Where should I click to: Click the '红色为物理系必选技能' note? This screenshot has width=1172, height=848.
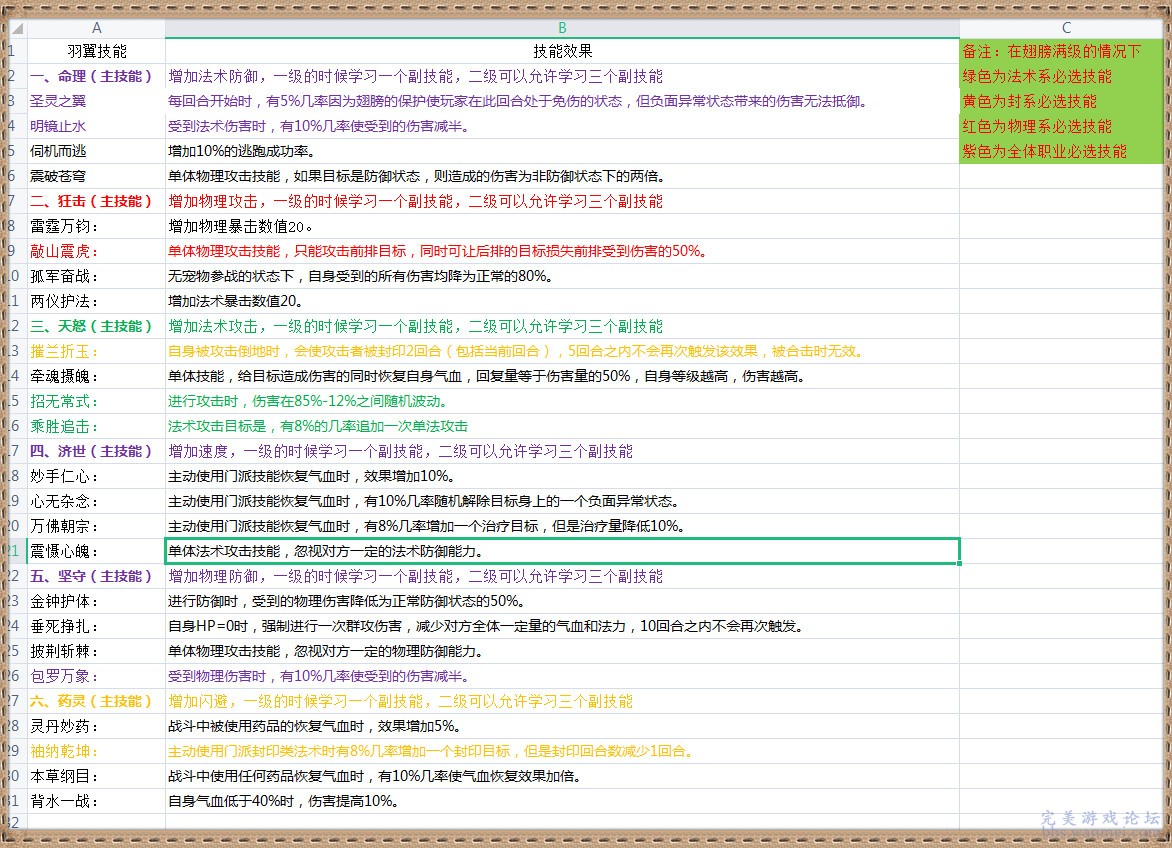[1061, 126]
